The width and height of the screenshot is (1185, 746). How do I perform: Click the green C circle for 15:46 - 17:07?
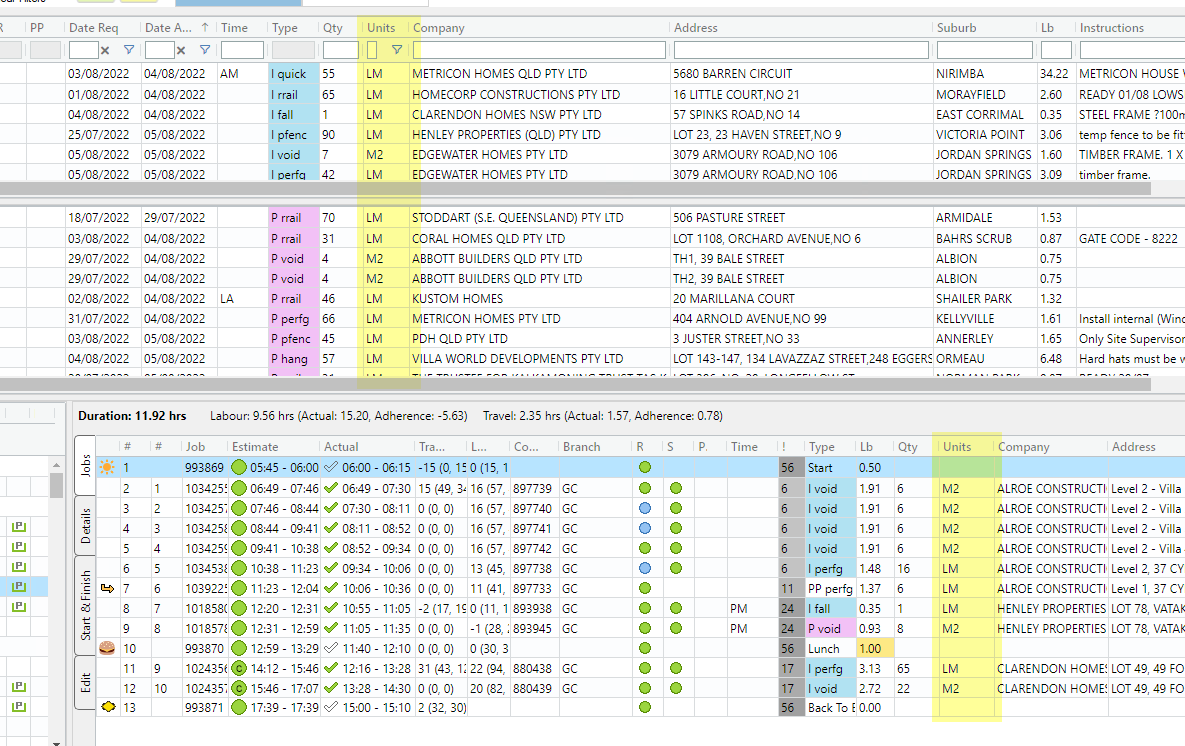(239, 689)
